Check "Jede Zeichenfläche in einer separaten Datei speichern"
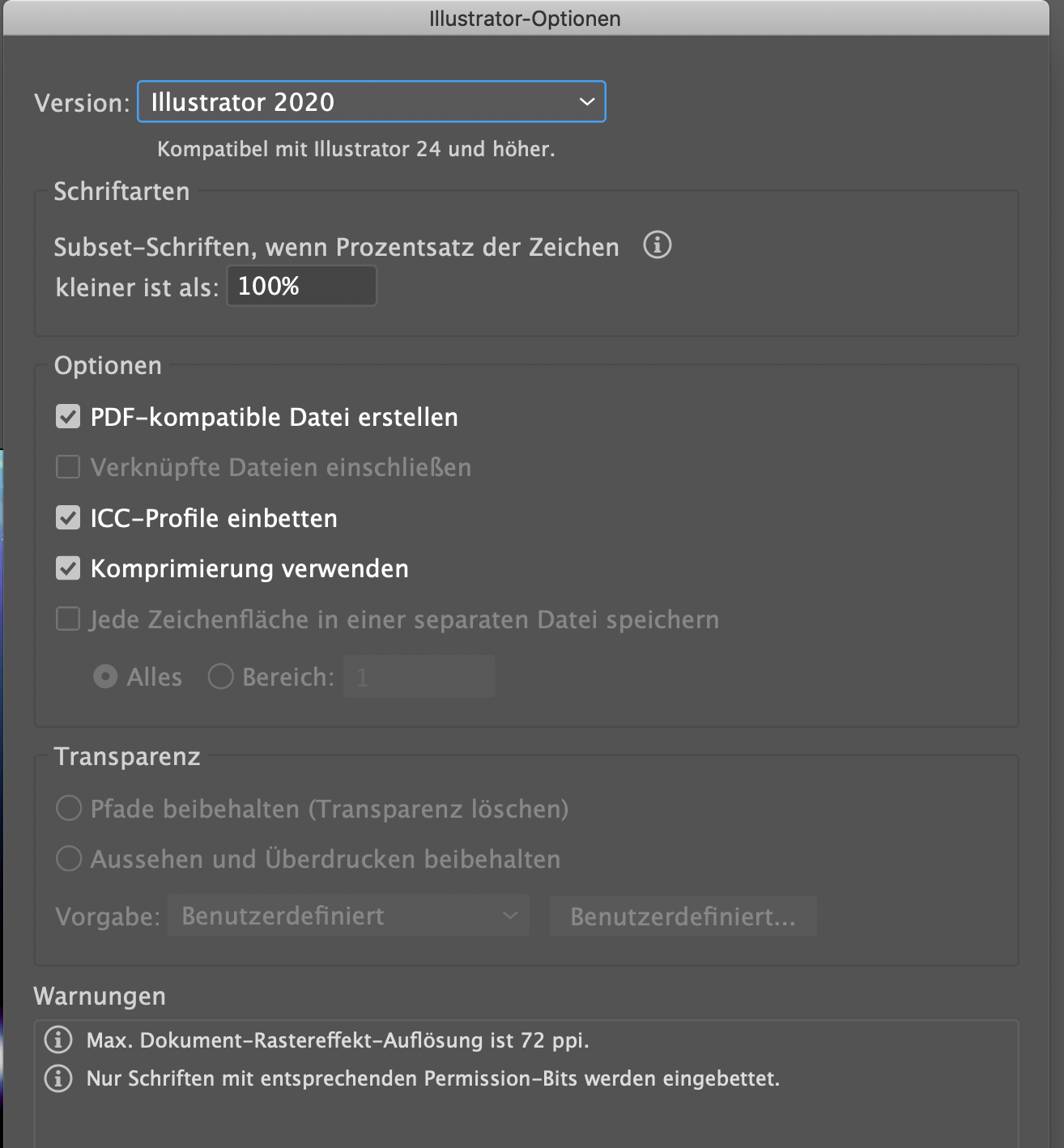Viewport: 1064px width, 1148px height. point(68,619)
